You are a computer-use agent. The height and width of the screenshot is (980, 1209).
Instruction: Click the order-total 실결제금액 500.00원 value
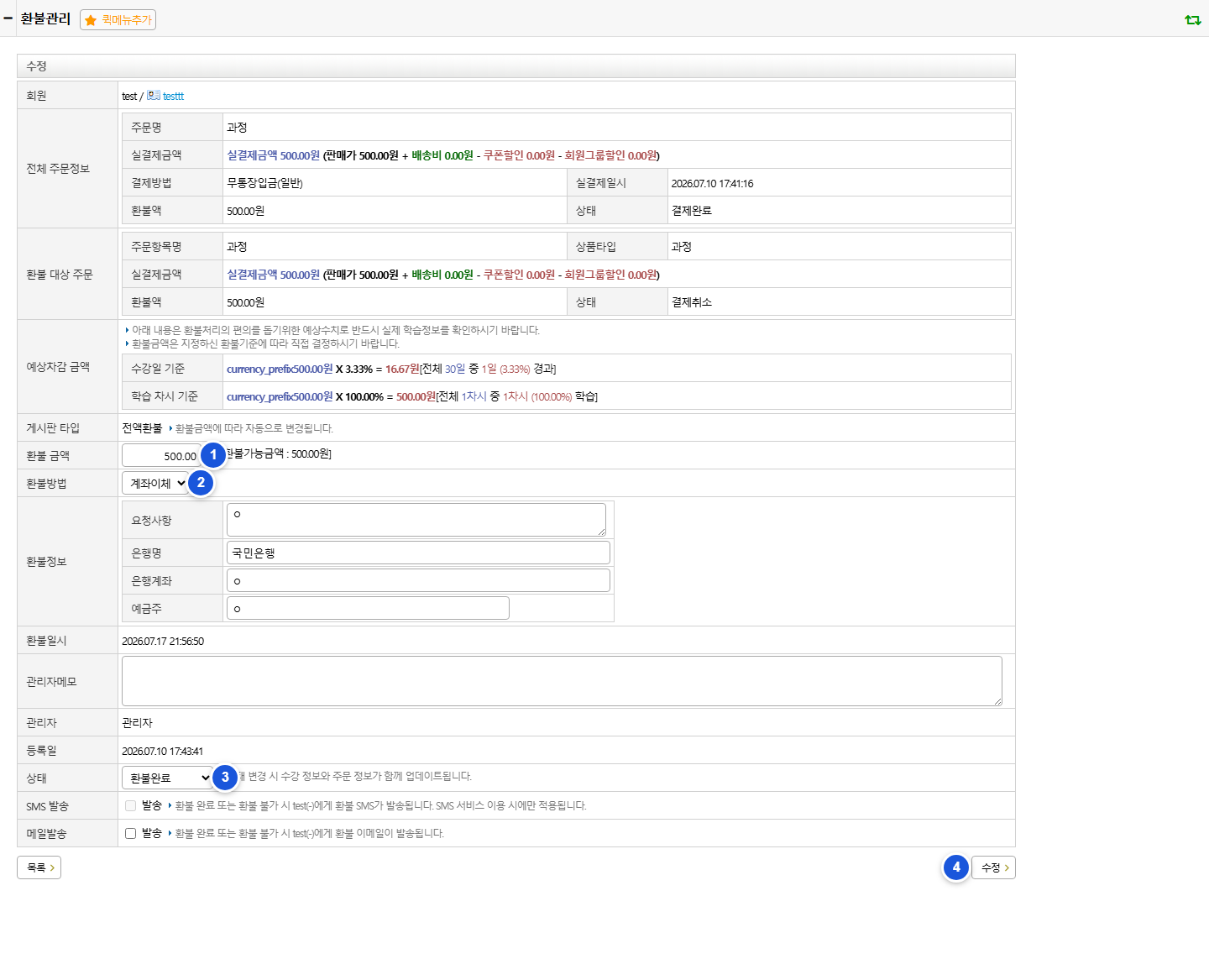click(x=273, y=155)
